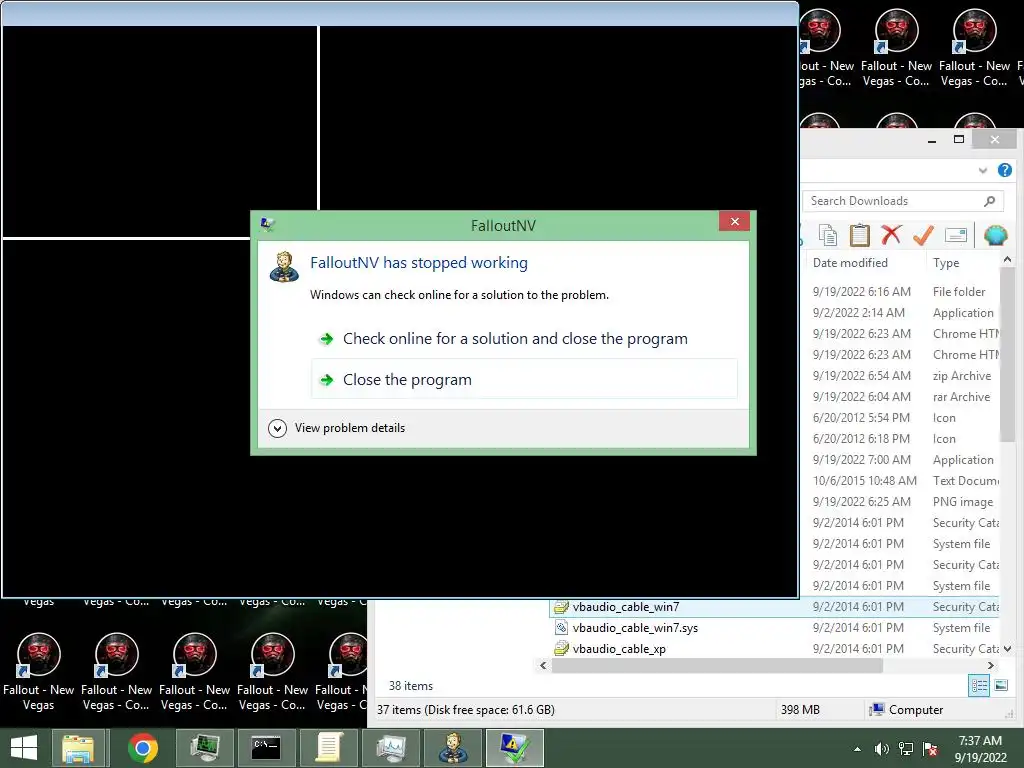Click the network tray icon

coord(906,749)
